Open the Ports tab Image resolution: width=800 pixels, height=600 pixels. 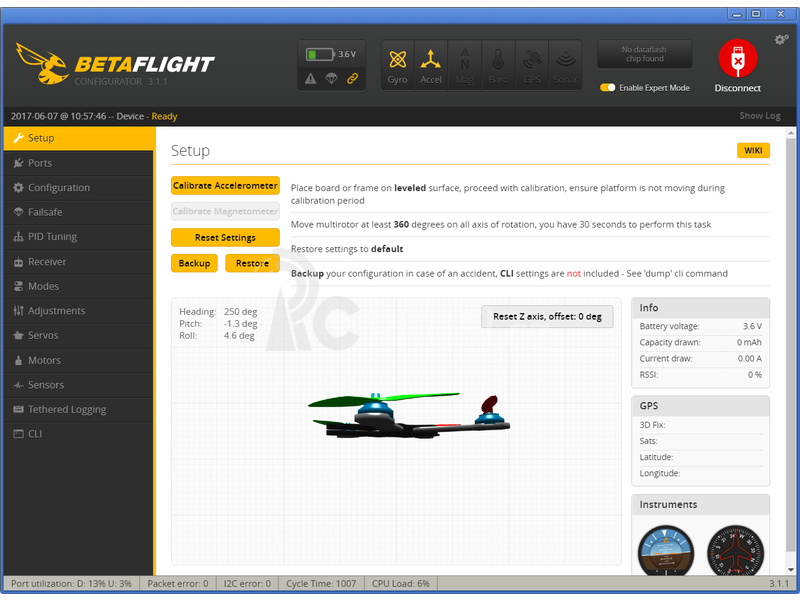click(79, 163)
